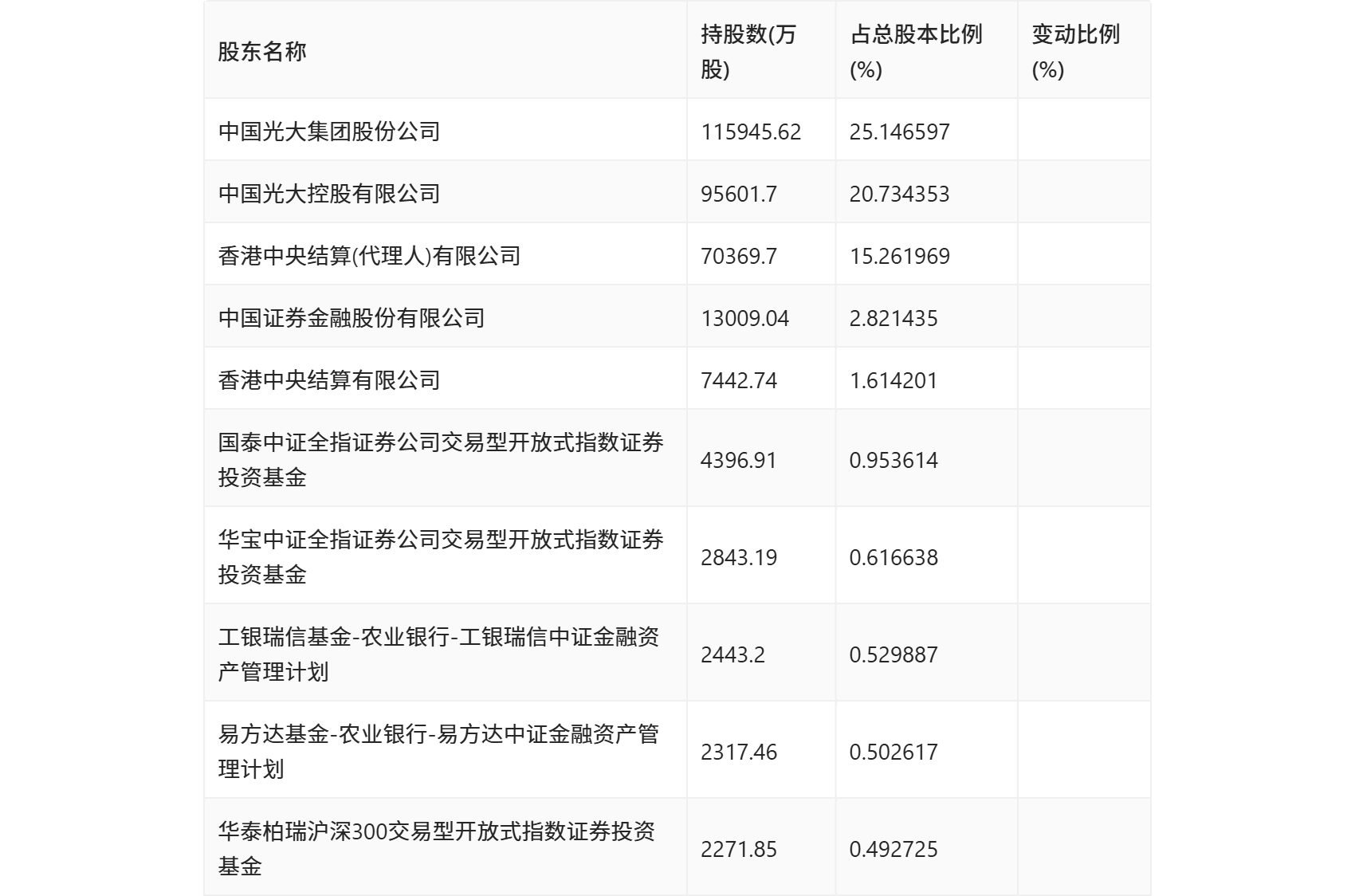Select the percentage 0.529887
Image resolution: width=1355 pixels, height=896 pixels.
click(x=894, y=654)
